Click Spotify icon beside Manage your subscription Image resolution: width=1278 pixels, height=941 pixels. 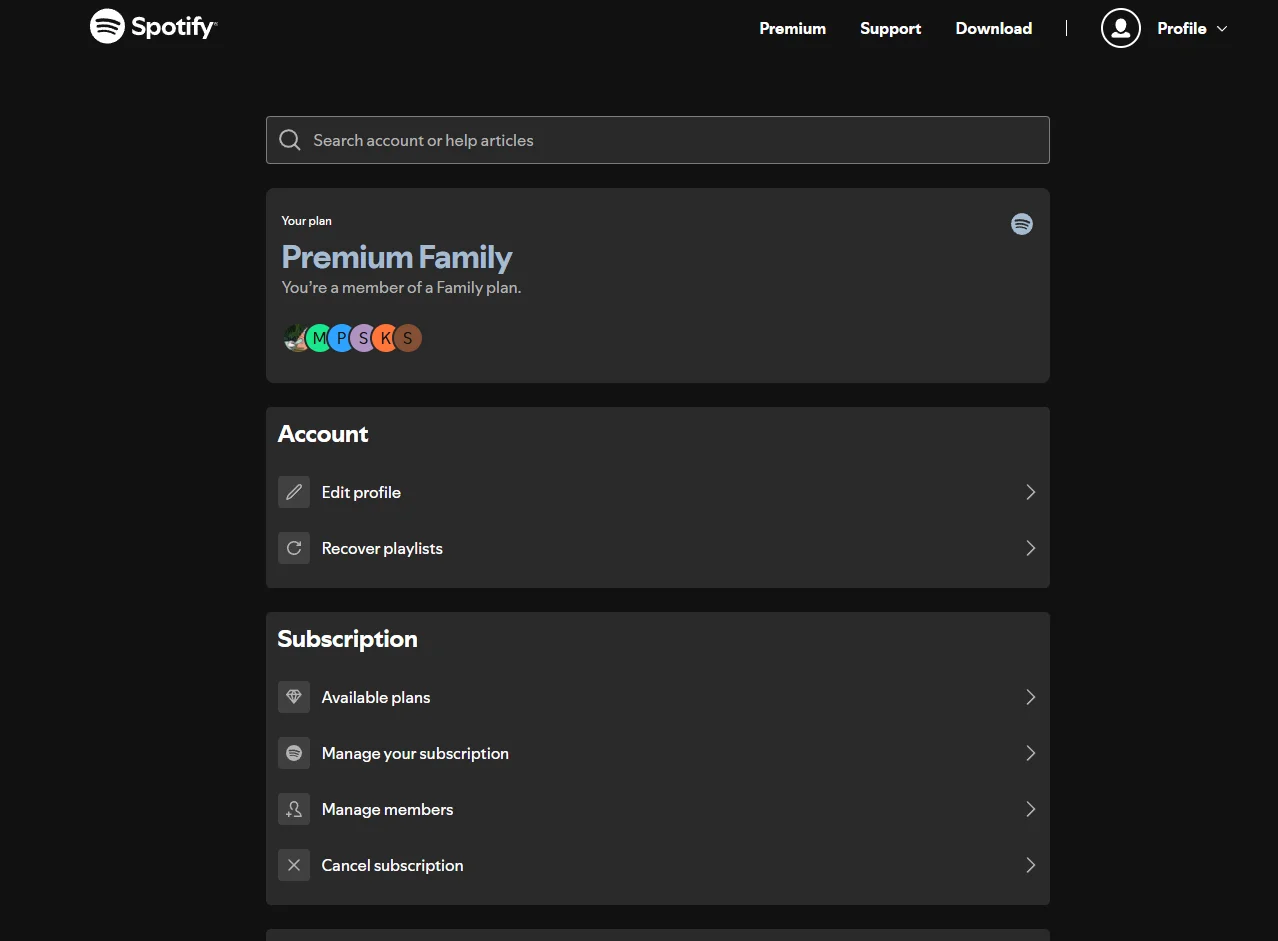(294, 753)
